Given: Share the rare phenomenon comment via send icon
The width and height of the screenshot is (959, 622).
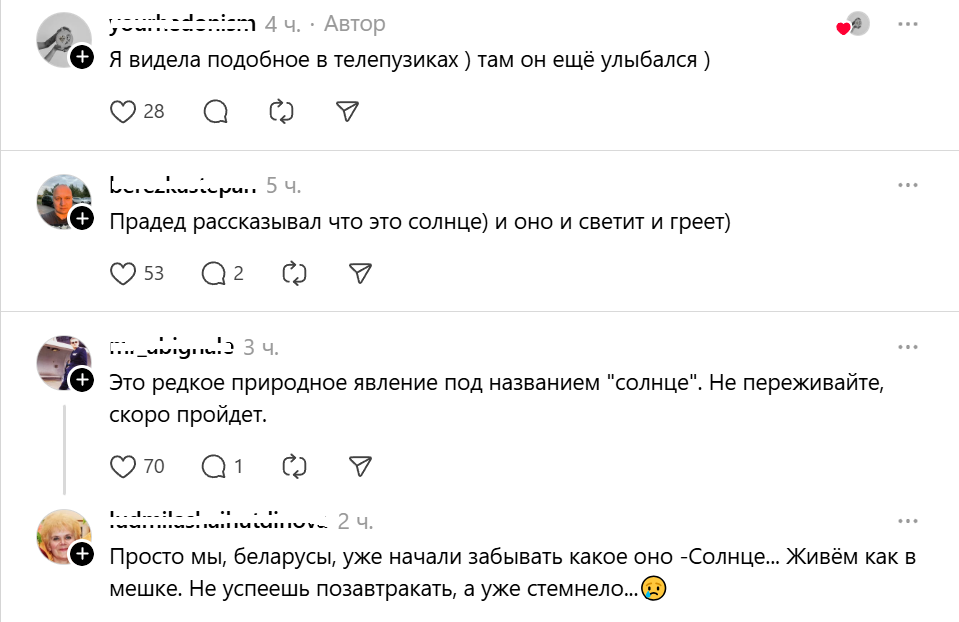Looking at the screenshot, I should tap(360, 466).
